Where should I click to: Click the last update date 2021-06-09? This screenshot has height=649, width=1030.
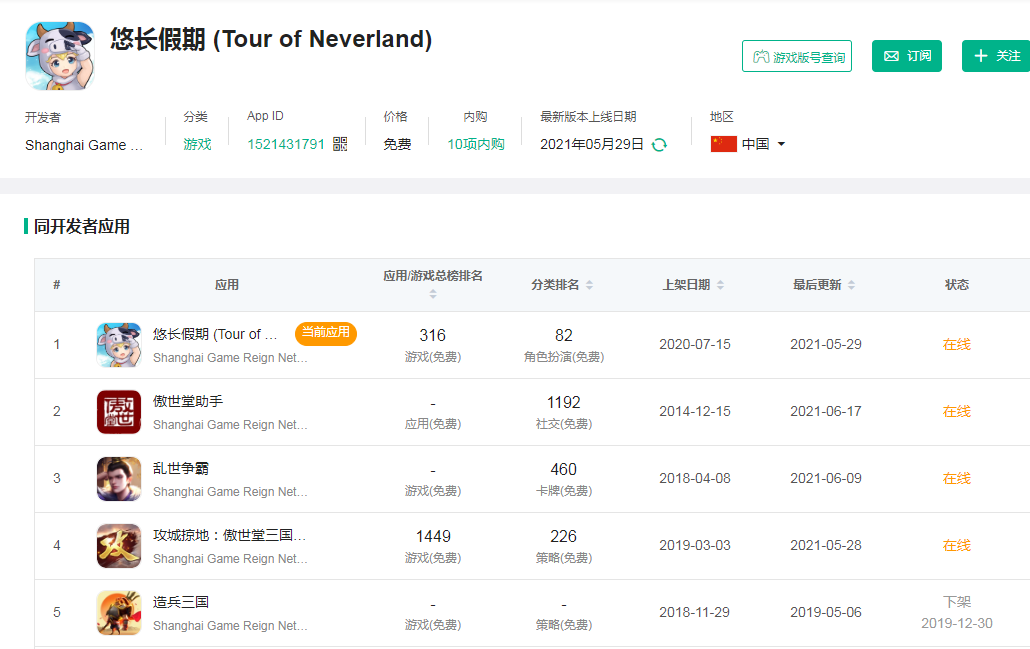point(826,478)
